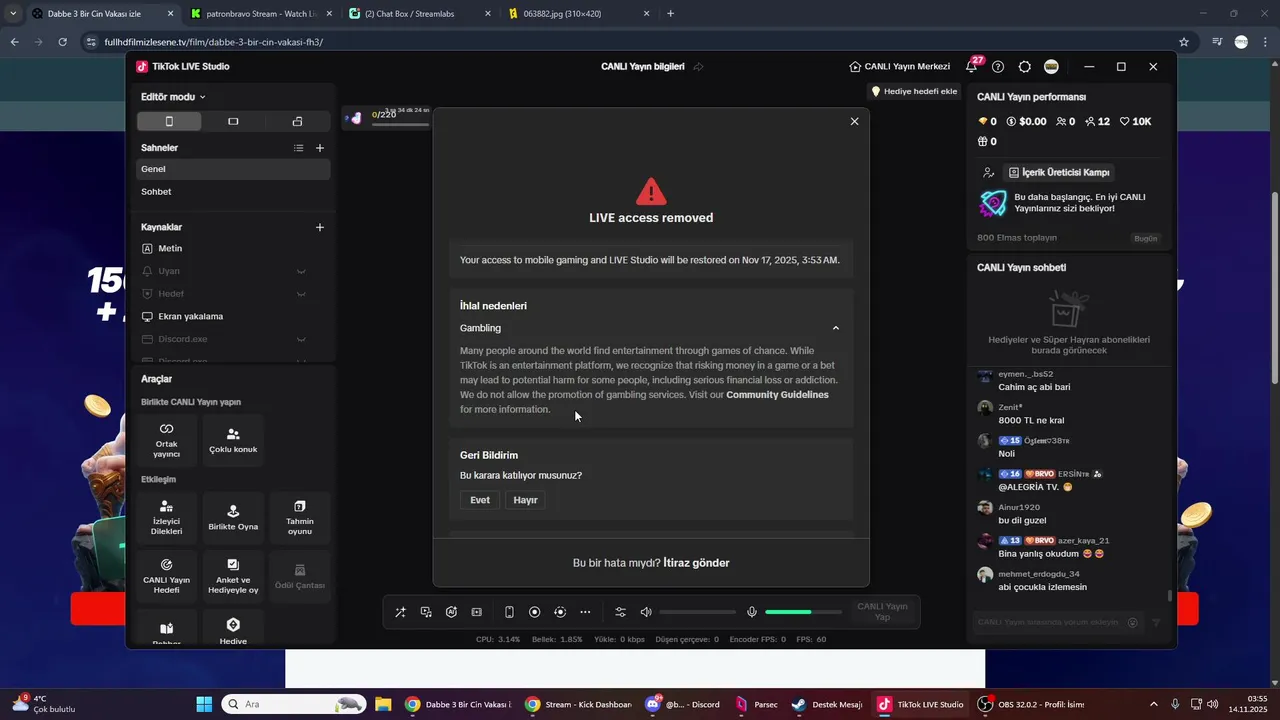1280x720 pixels.
Task: Collapse the Gambling violation reason
Action: pyautogui.click(x=836, y=328)
